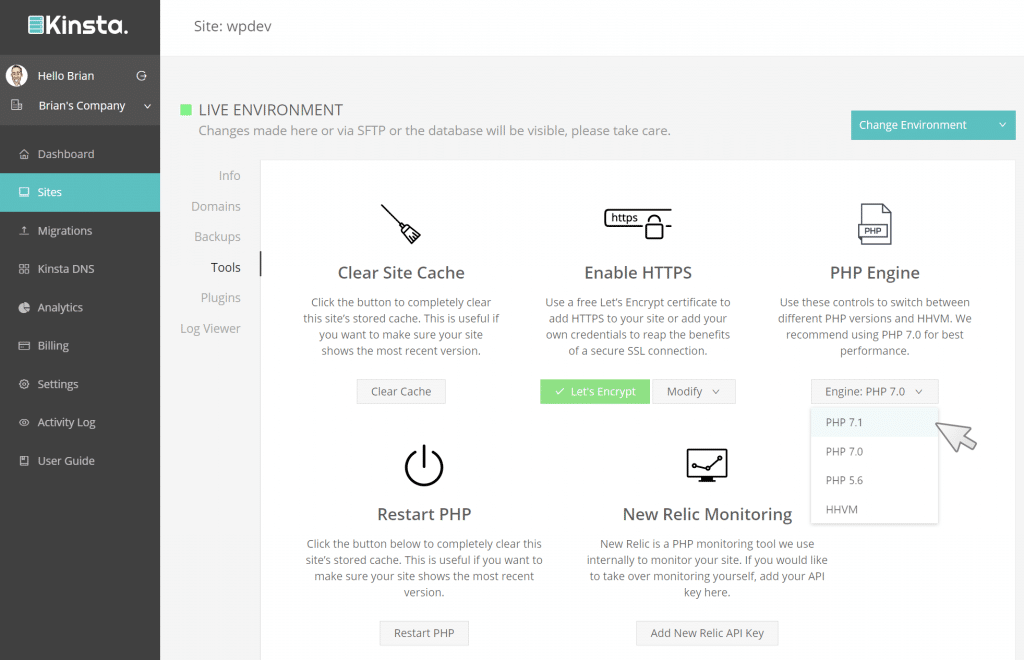Collapse the Engine: PHP 7.0 dropdown
1024x660 pixels.
pos(874,392)
